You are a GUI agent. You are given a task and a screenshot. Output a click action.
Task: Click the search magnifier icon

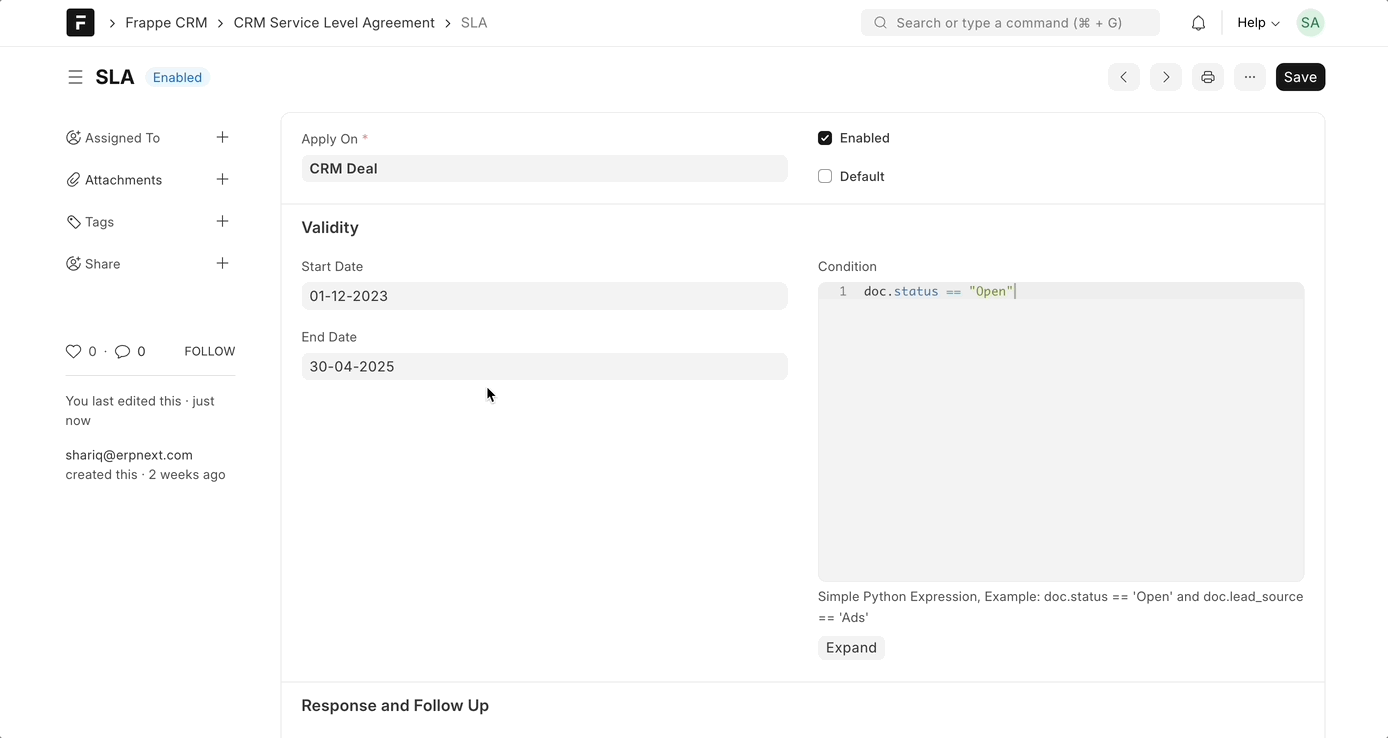(880, 23)
